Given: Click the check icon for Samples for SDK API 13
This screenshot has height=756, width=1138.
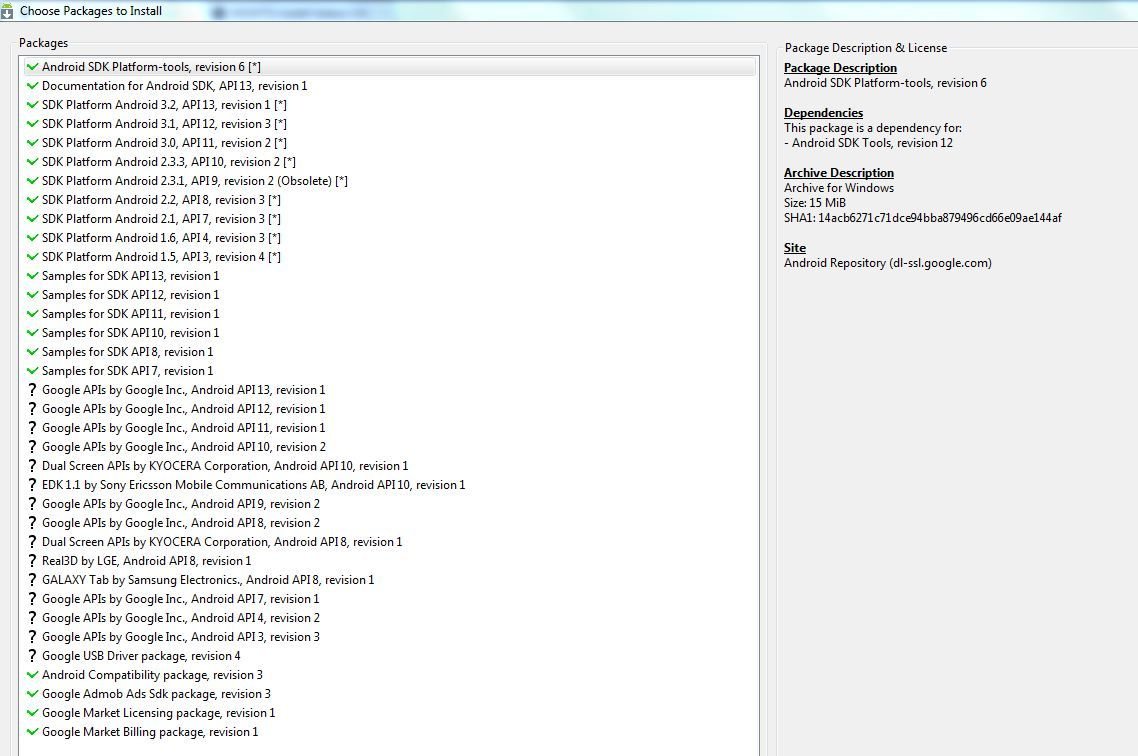Looking at the screenshot, I should coord(32,276).
